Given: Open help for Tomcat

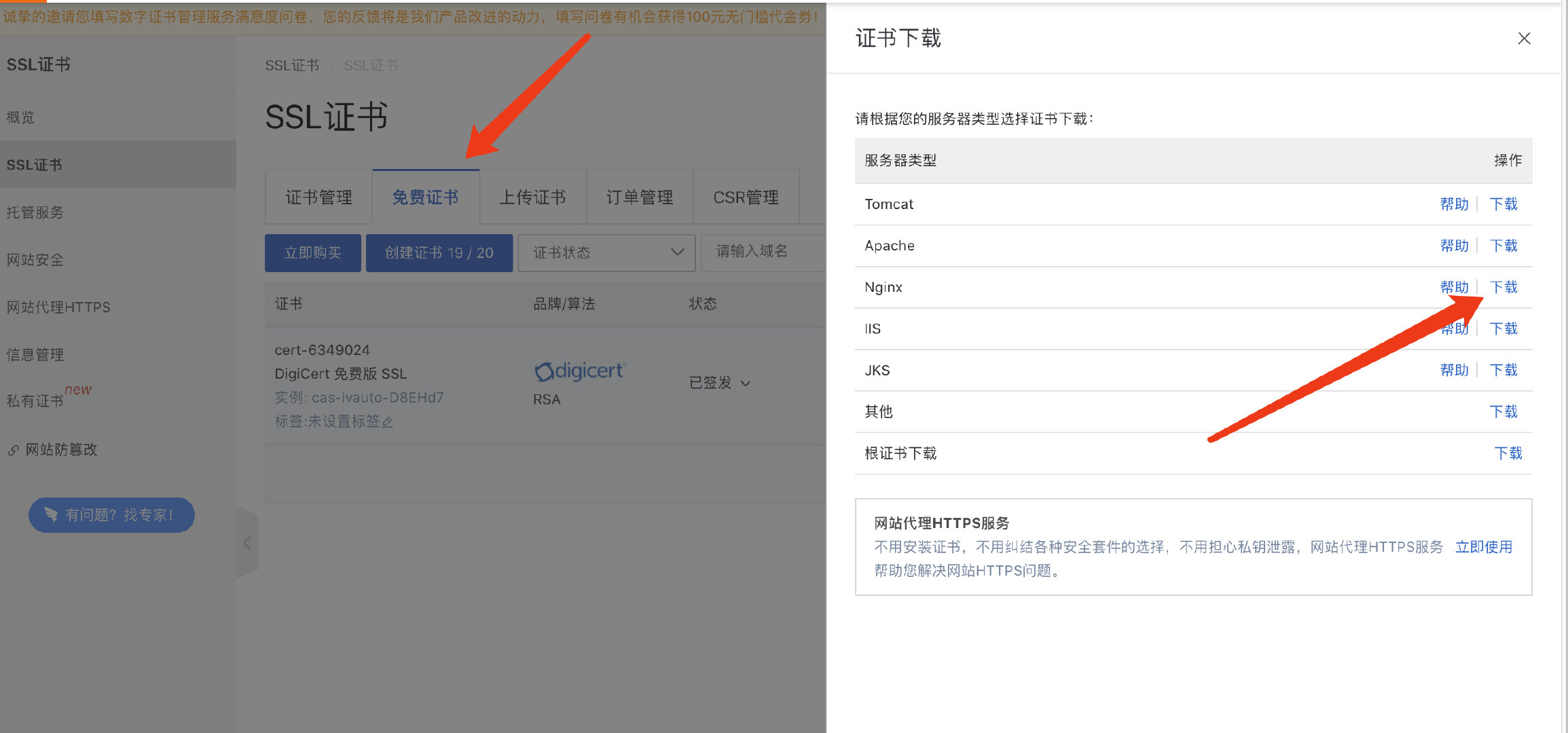Looking at the screenshot, I should click(1454, 204).
